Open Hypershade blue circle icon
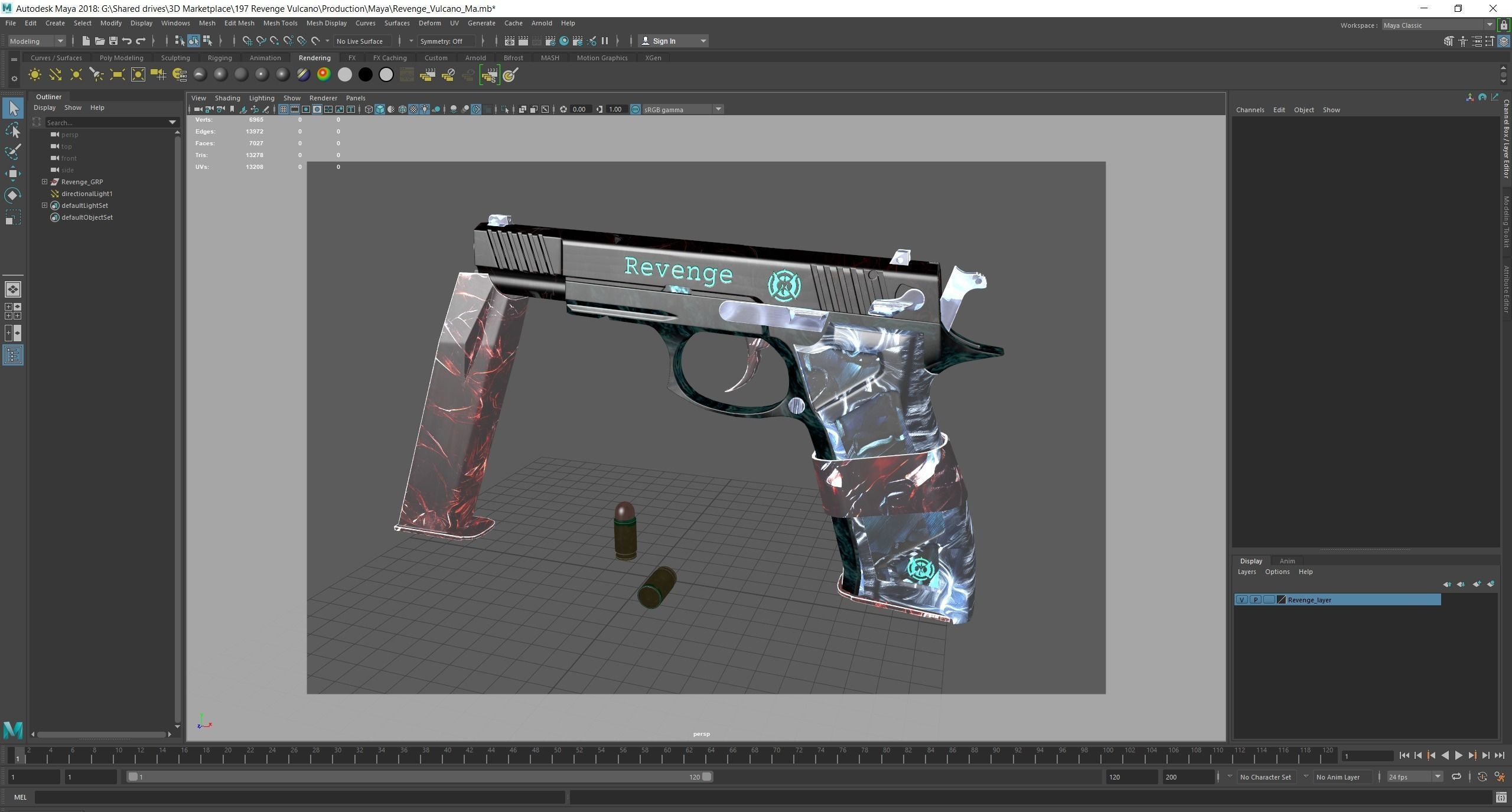1512x812 pixels. click(564, 41)
